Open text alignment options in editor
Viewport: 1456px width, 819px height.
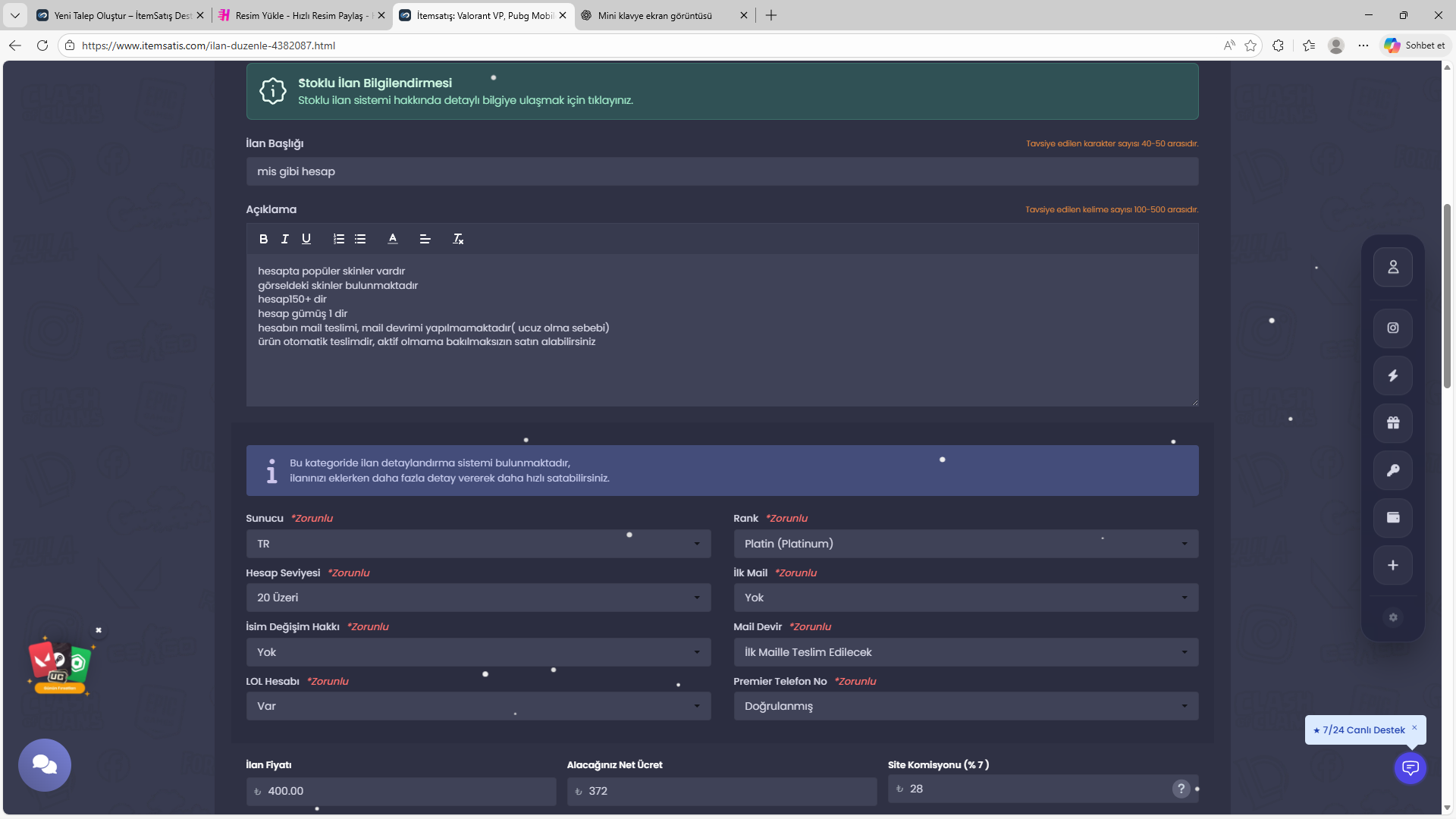(x=425, y=239)
